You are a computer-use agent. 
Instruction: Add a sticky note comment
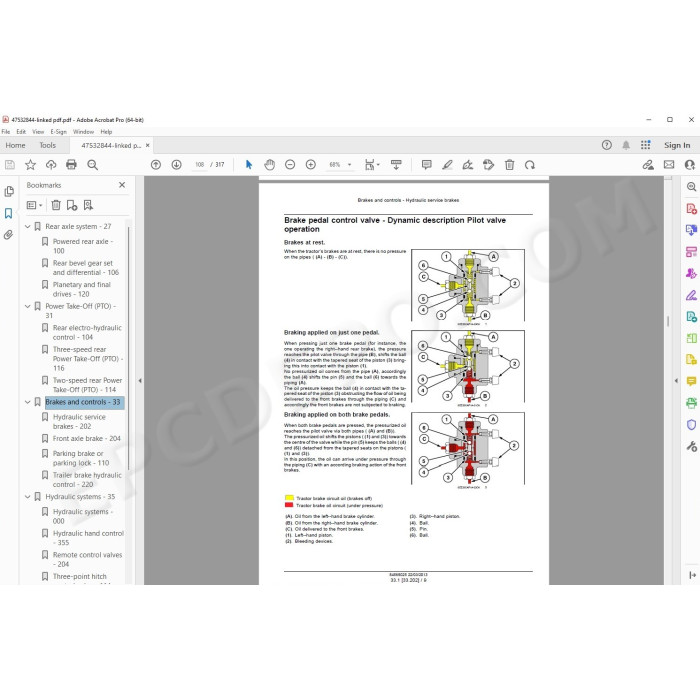coord(426,165)
